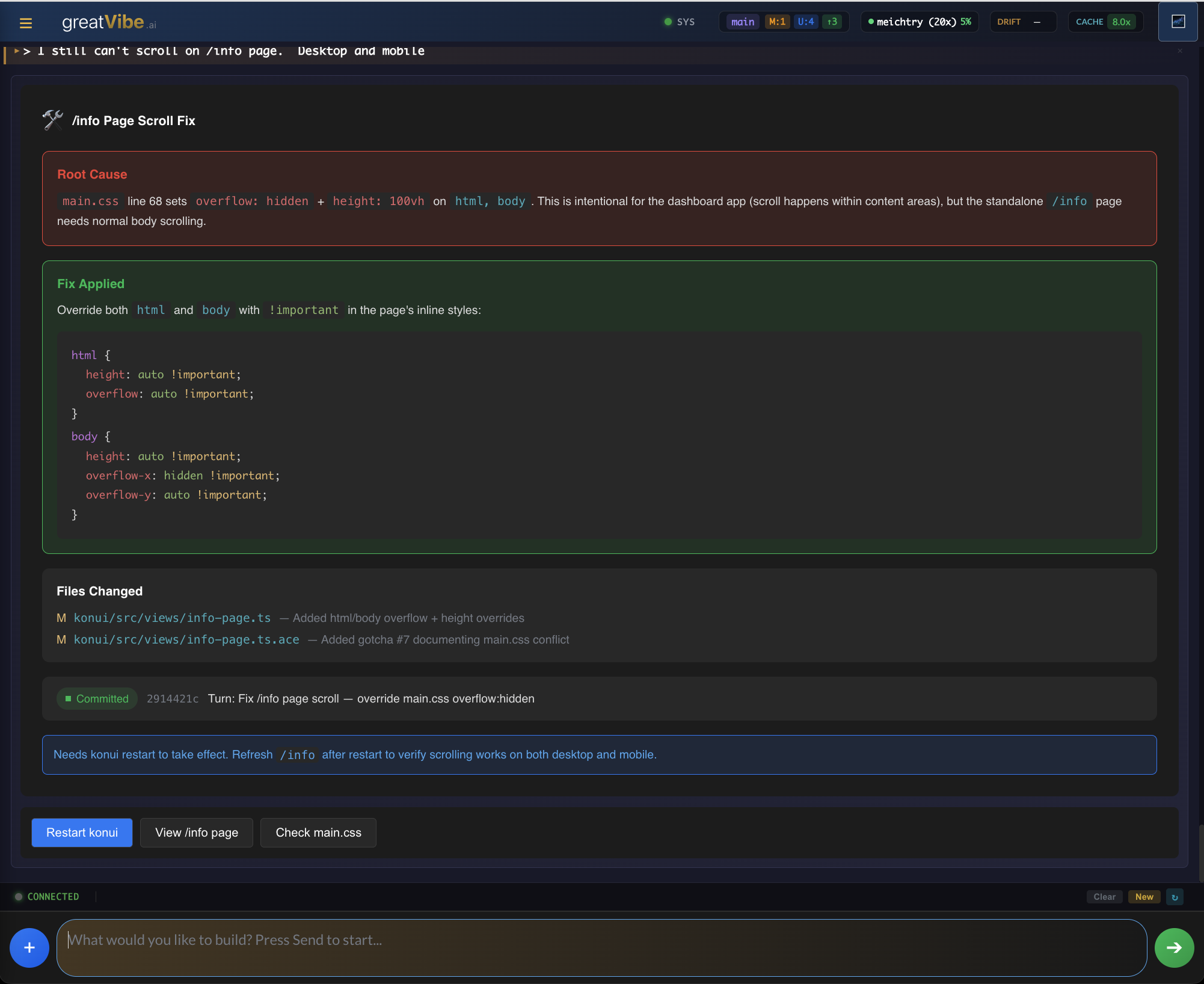
Task: Click the M:1 modified files badge
Action: [x=776, y=22]
